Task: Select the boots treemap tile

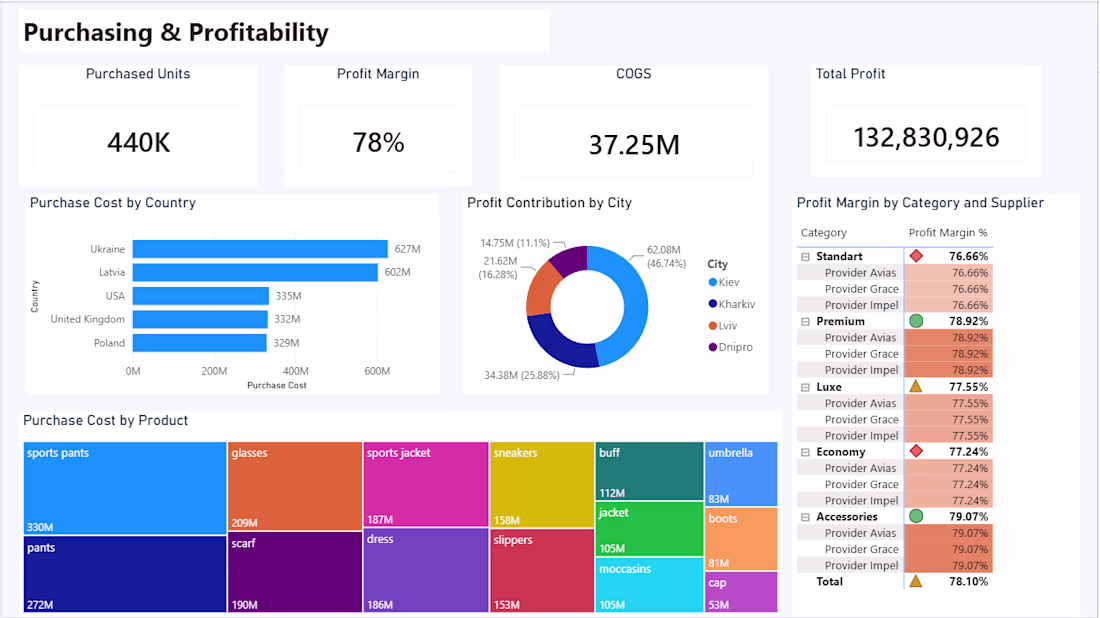Action: click(741, 539)
